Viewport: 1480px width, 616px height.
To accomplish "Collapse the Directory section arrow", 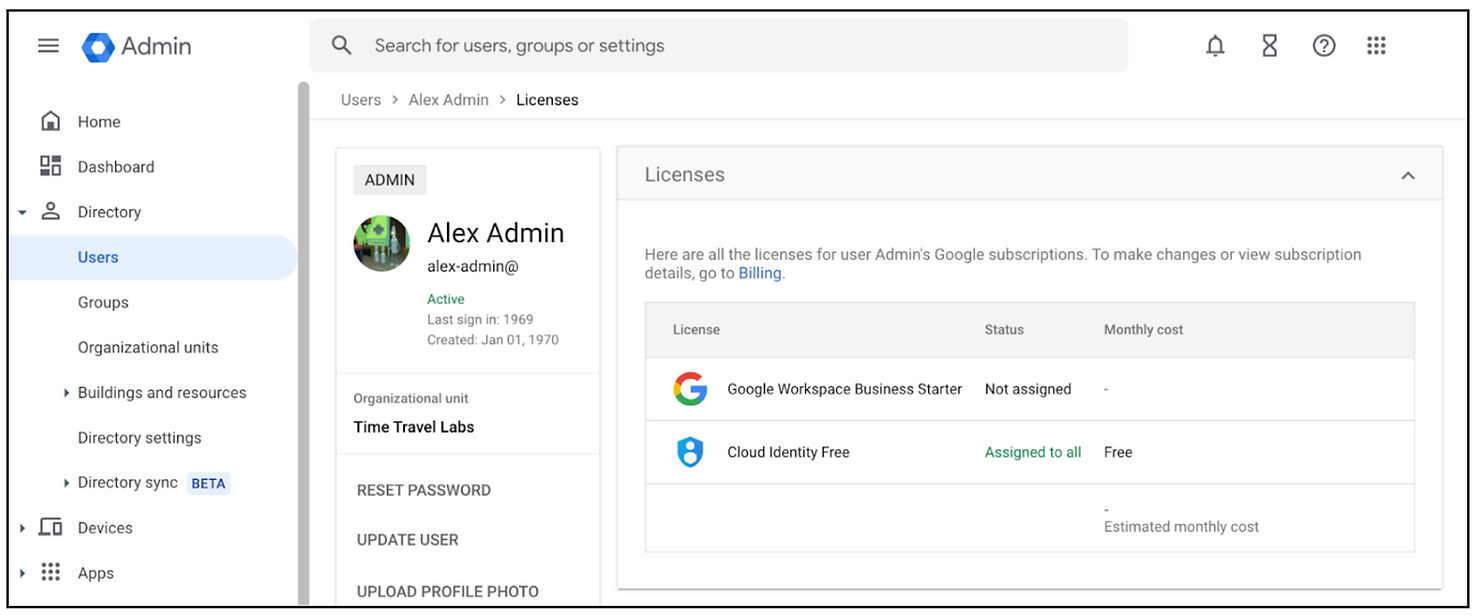I will click(22, 212).
